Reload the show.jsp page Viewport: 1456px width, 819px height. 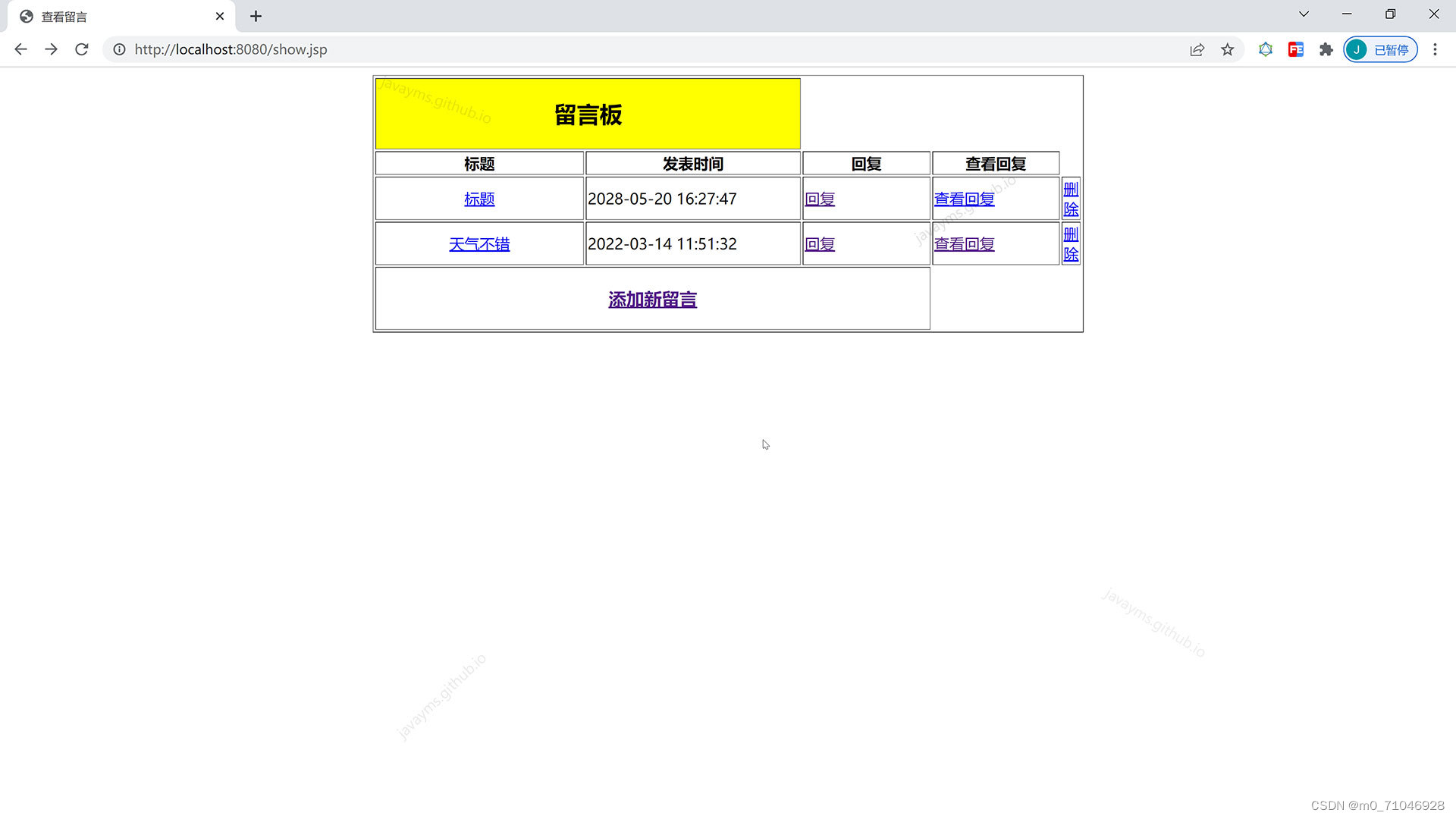[x=82, y=49]
